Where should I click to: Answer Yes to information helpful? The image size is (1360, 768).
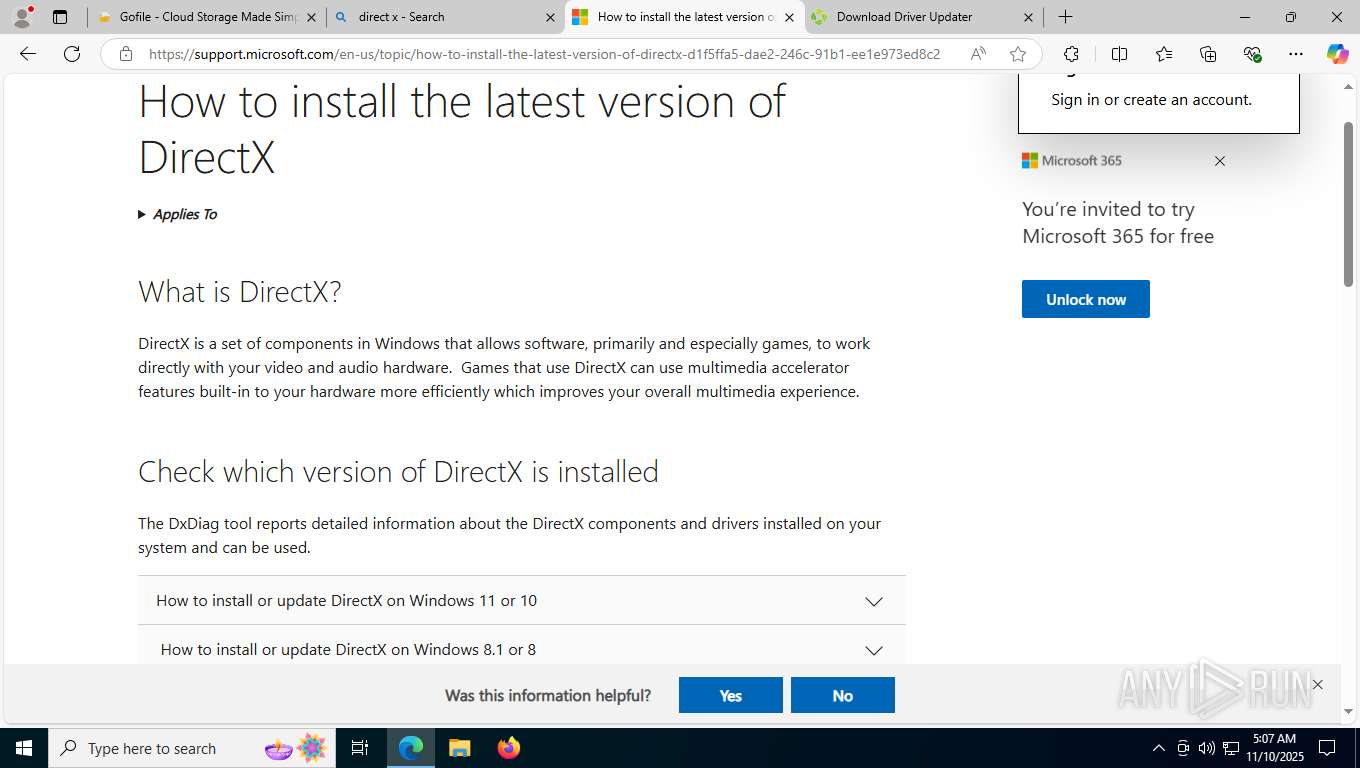[x=731, y=695]
